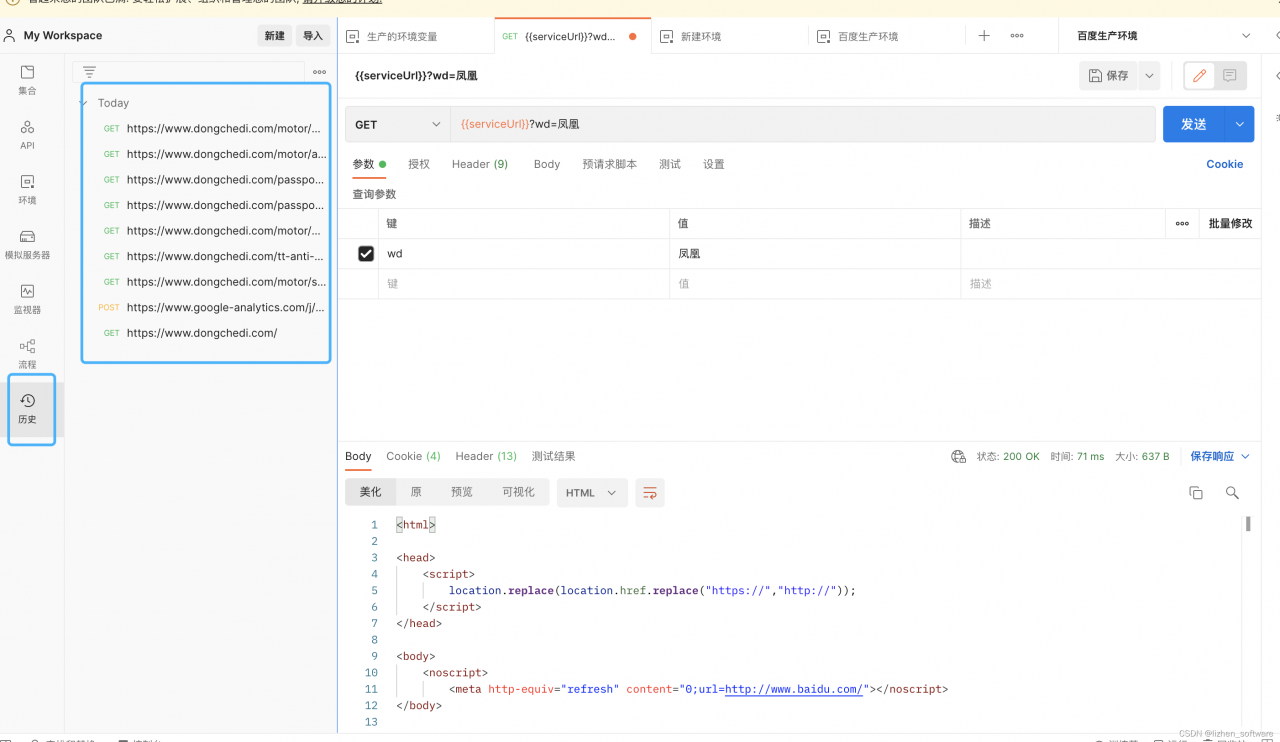Open the Cookie link

[x=1225, y=164]
